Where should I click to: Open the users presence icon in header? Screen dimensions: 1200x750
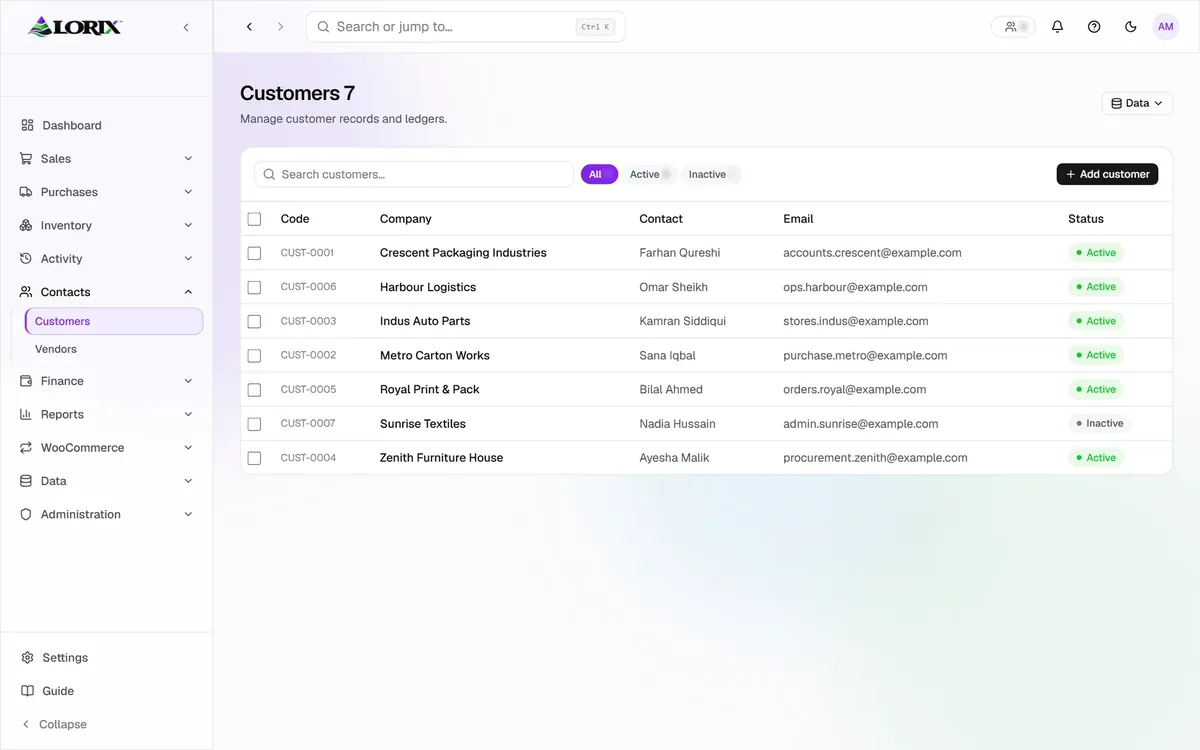point(1013,27)
